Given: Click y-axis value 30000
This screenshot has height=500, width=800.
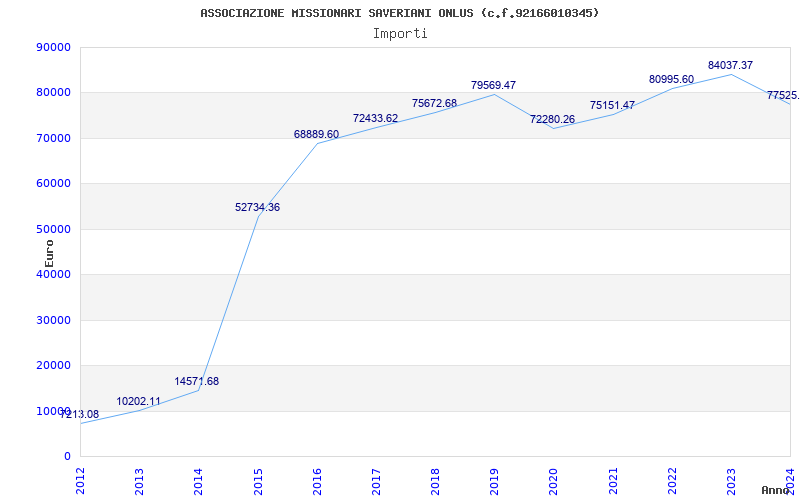Looking at the screenshot, I should (53, 320).
